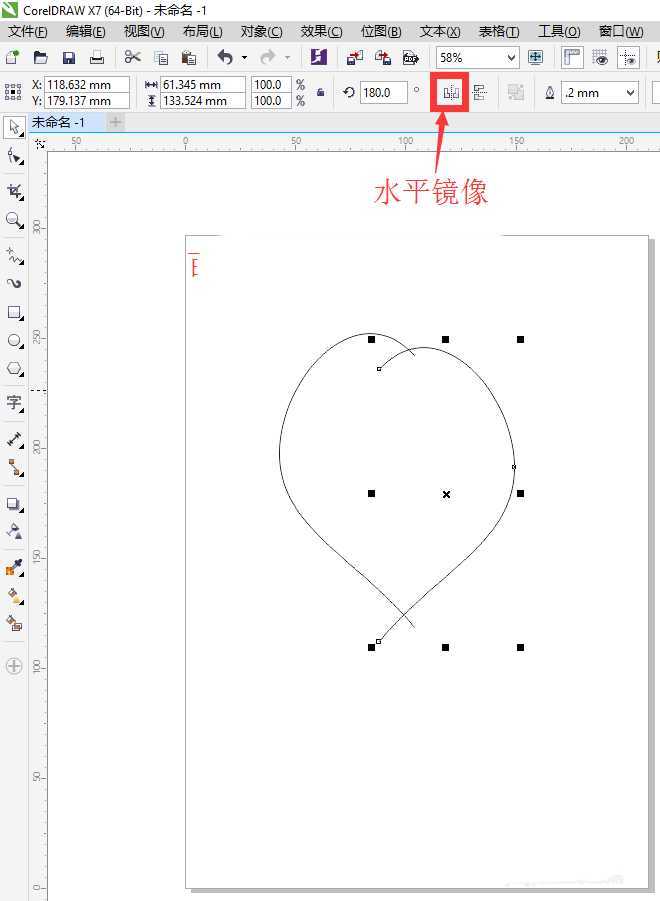Toggle the lock ratio padlock

point(320,93)
